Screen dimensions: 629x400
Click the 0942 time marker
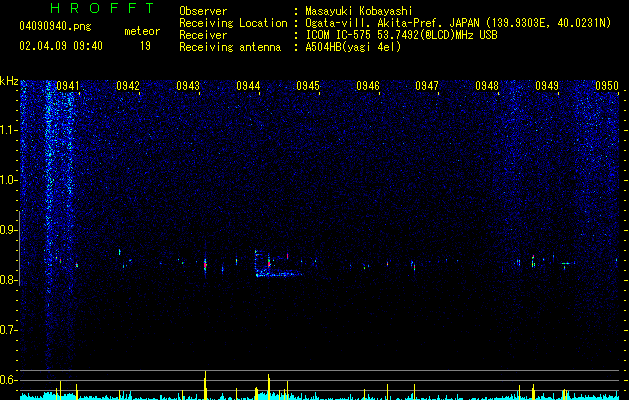pos(128,86)
